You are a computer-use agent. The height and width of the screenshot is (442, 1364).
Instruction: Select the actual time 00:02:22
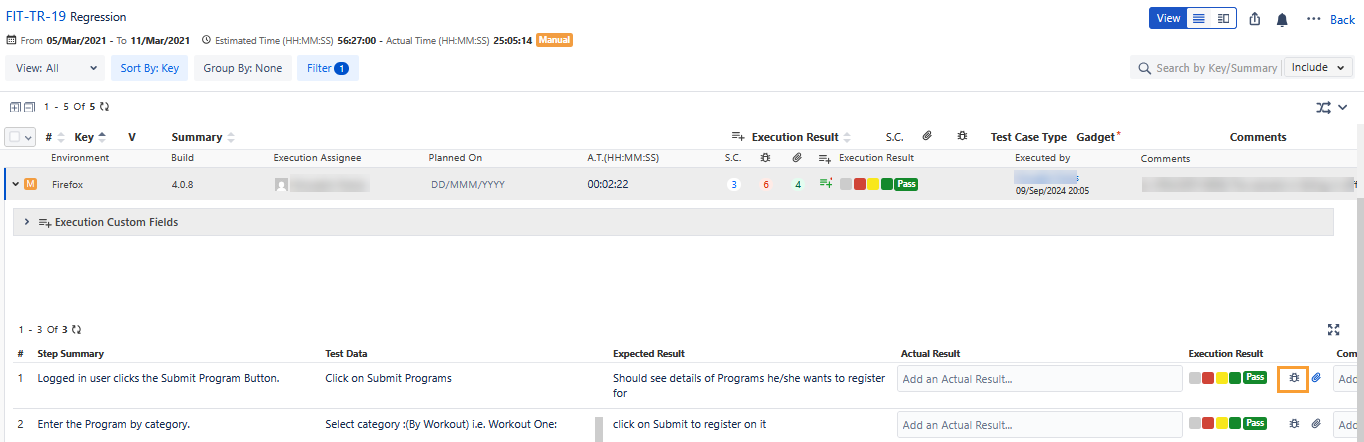click(x=608, y=185)
